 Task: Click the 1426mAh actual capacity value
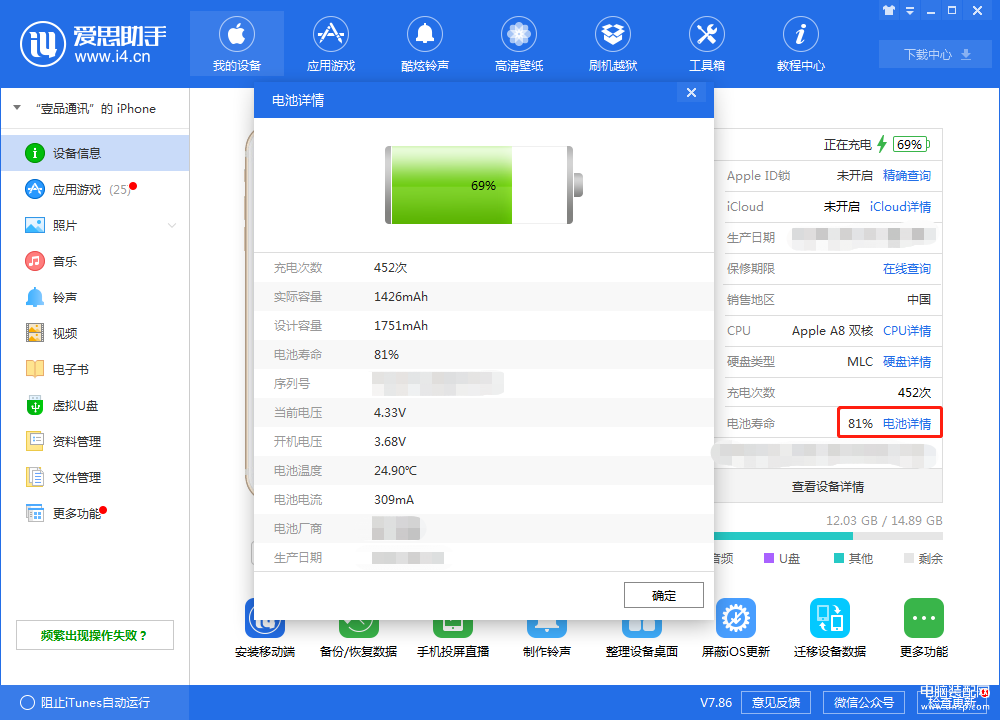pyautogui.click(x=401, y=297)
